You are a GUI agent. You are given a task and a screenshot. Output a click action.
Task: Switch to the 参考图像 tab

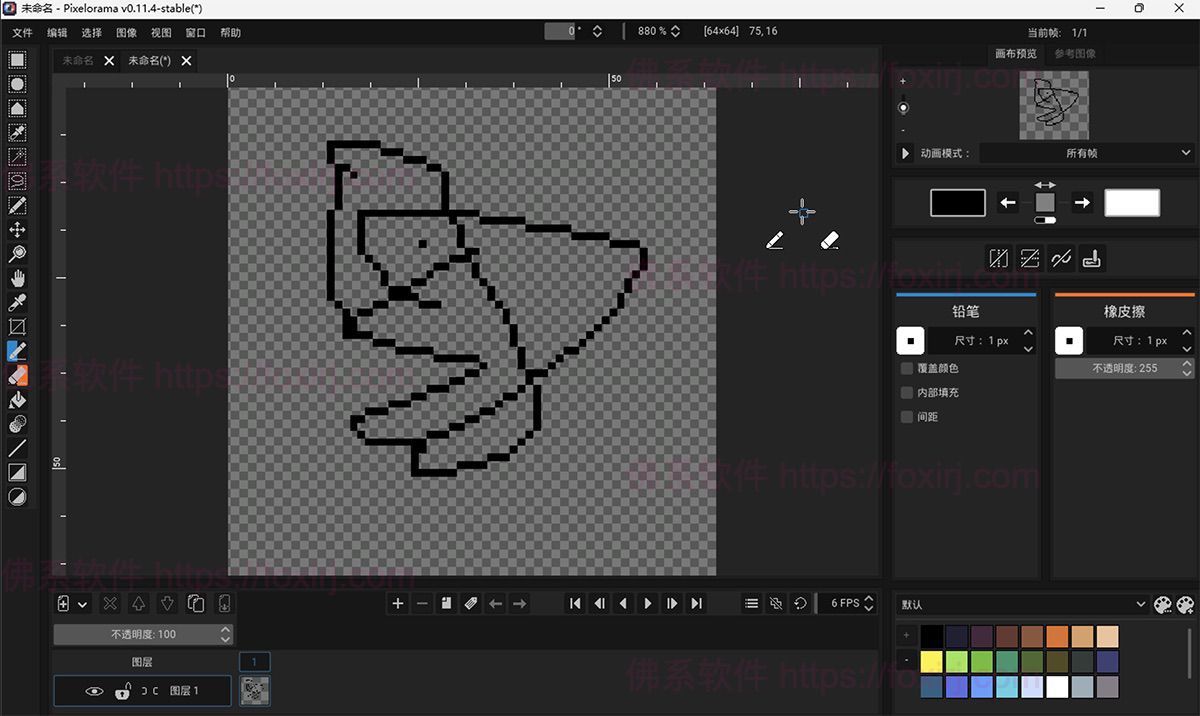tap(1075, 54)
